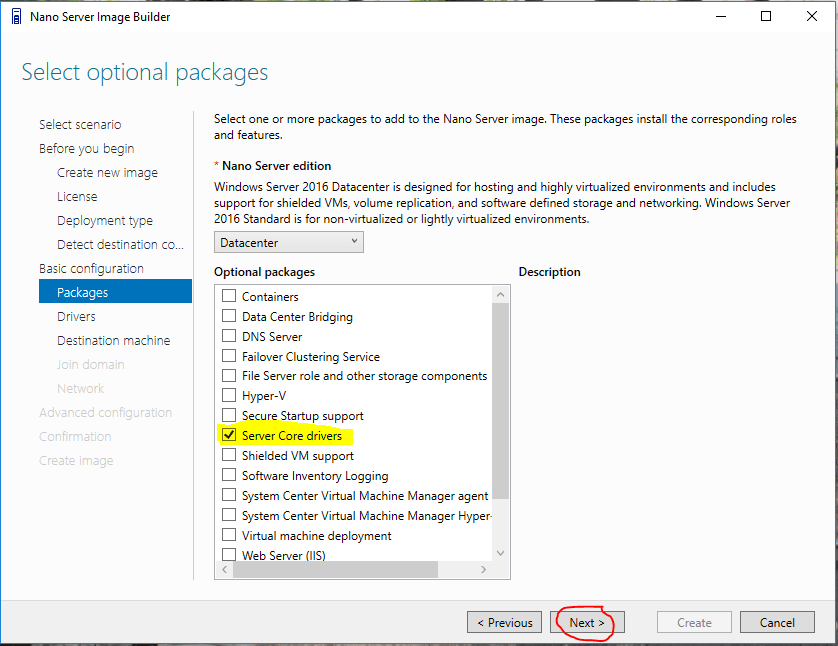Tick System Center Virtual Machine Manager agent

click(229, 495)
